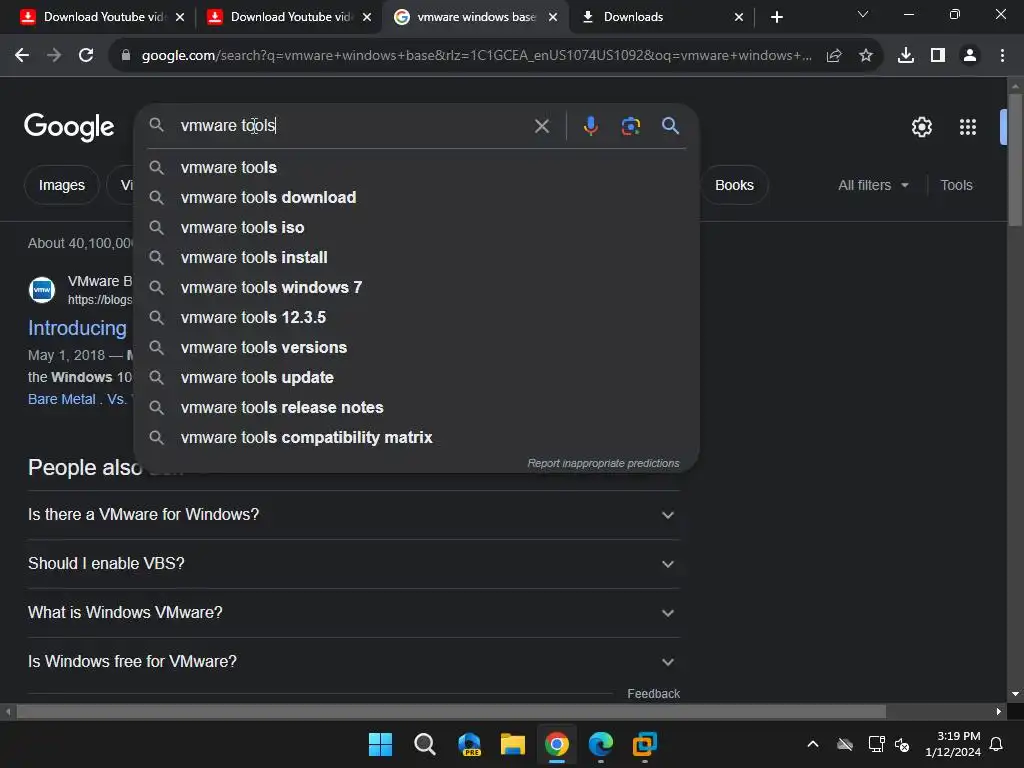Start voice search with microphone icon
Viewport: 1024px width, 768px height.
tap(590, 125)
